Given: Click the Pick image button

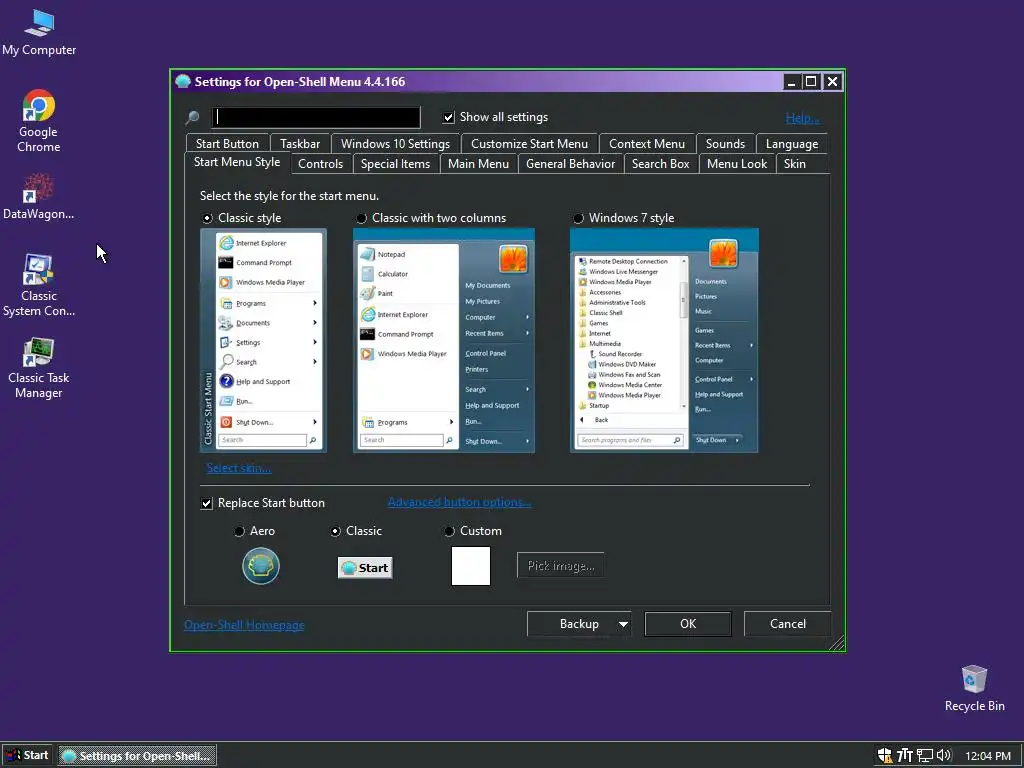Looking at the screenshot, I should coord(561,566).
